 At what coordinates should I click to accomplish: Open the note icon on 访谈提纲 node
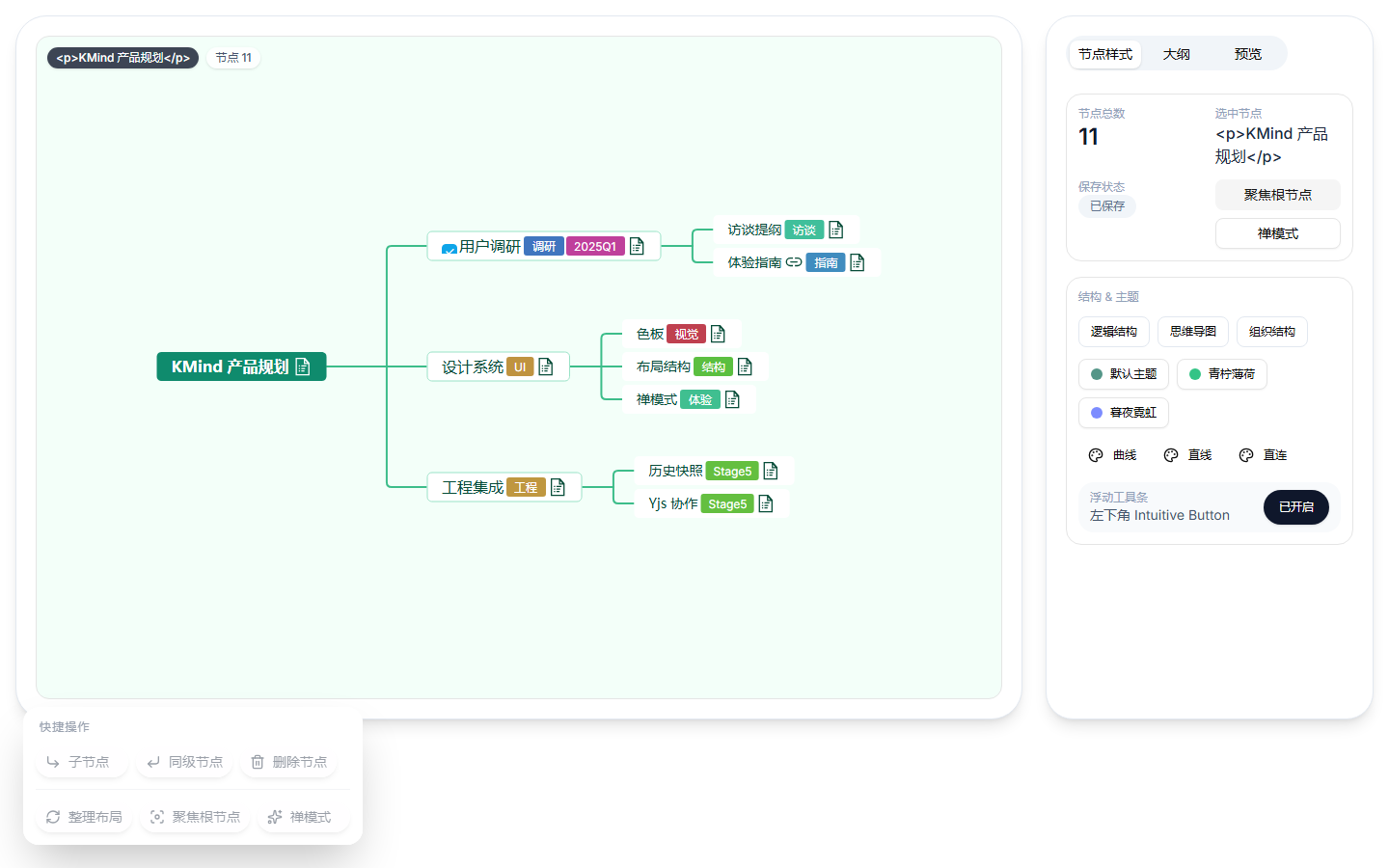pyautogui.click(x=836, y=230)
